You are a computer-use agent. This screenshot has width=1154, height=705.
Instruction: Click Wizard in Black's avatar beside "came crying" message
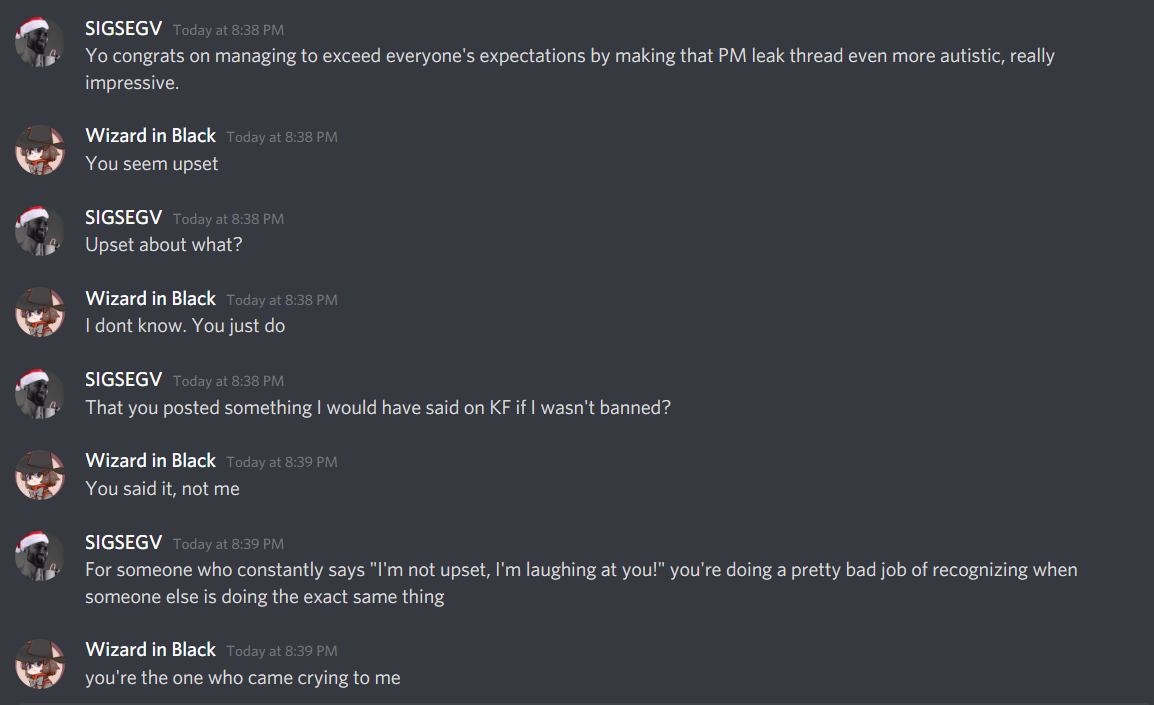click(x=40, y=664)
